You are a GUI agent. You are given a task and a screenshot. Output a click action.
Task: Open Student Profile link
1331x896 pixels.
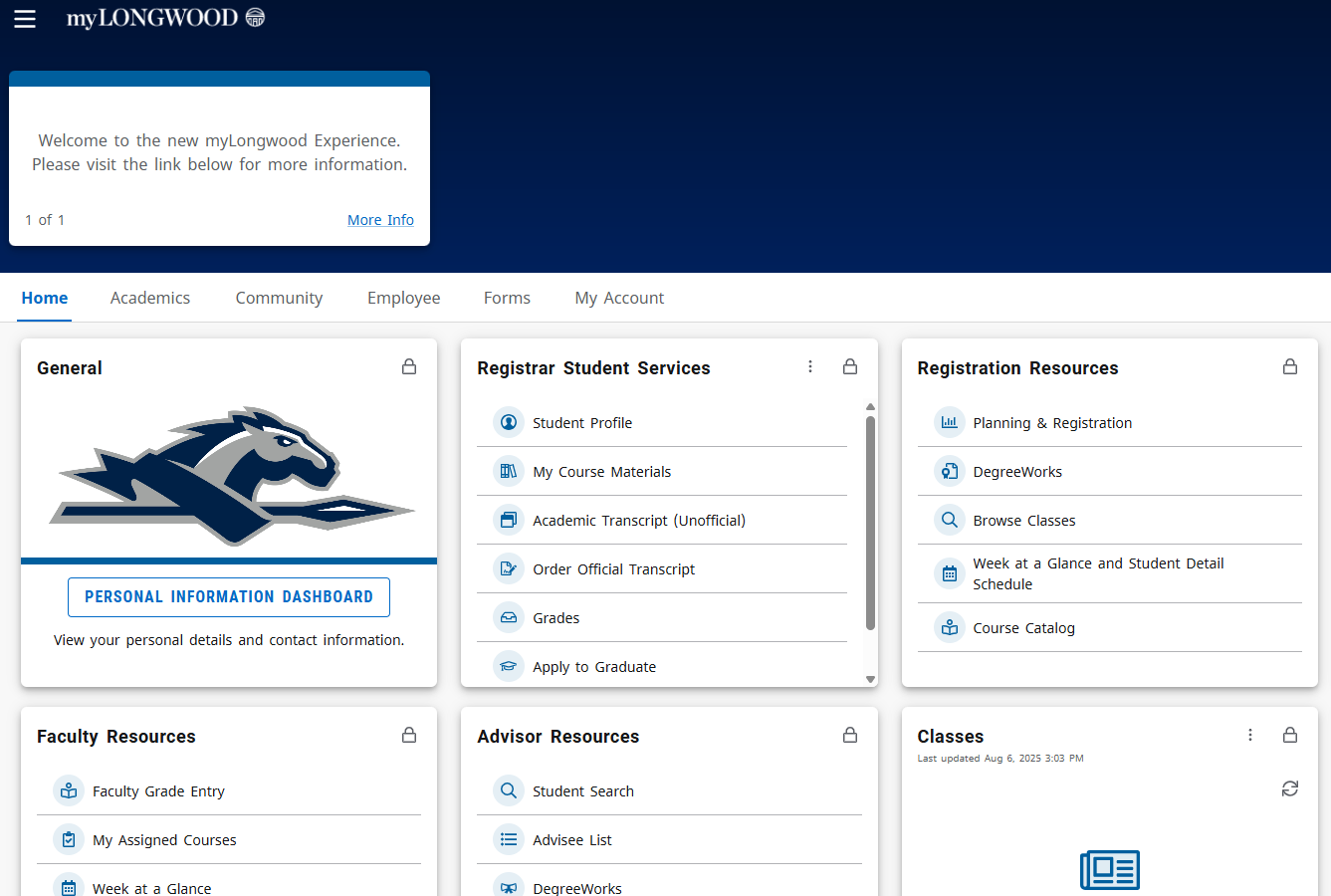pos(582,423)
